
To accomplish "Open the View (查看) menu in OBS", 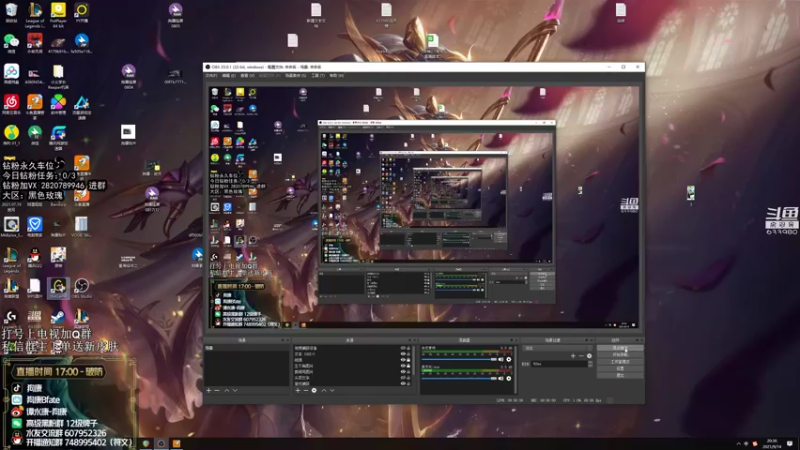I will coord(247,76).
